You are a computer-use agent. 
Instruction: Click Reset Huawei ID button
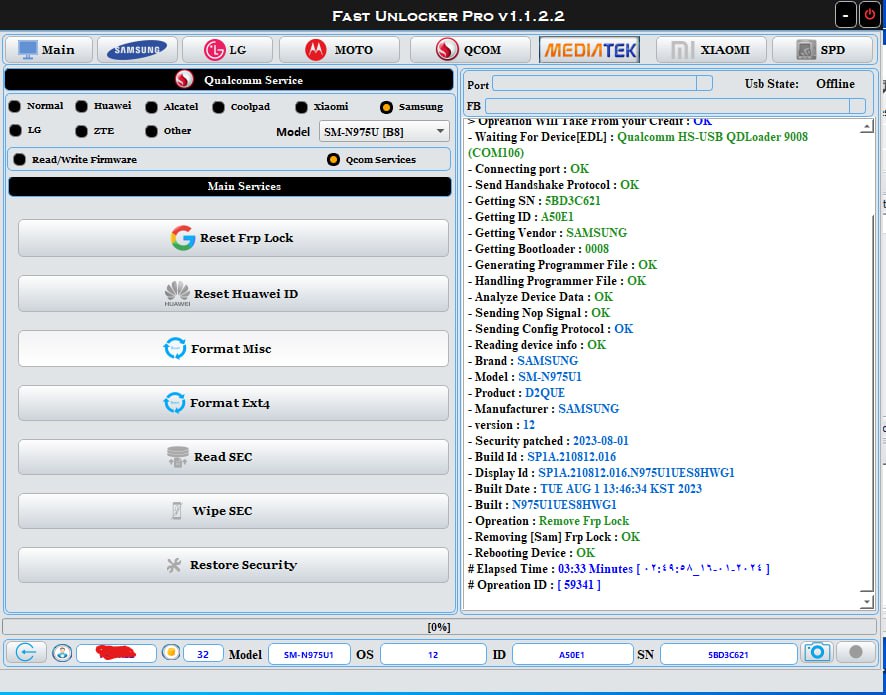coord(233,294)
